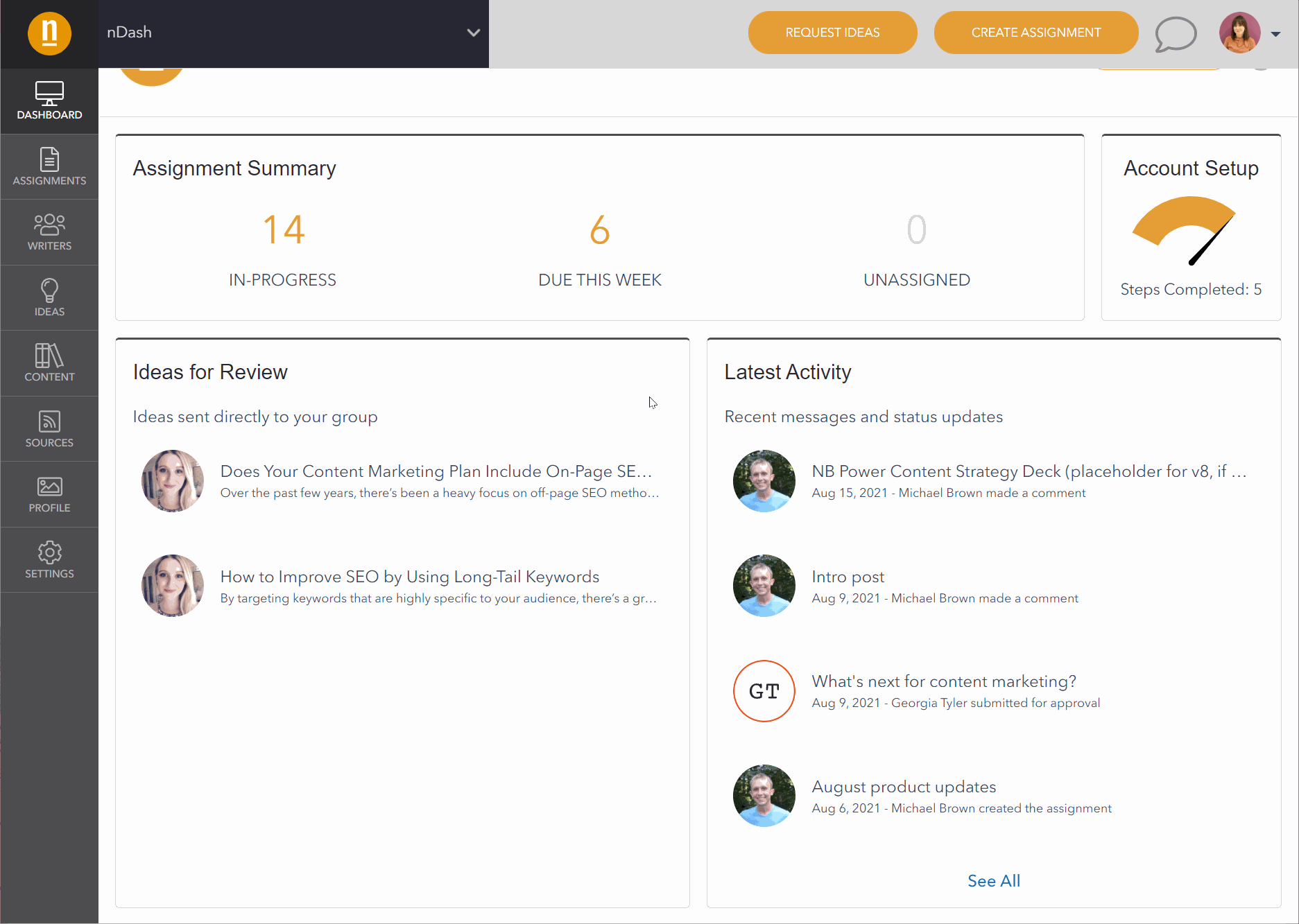The height and width of the screenshot is (924, 1299).
Task: Click the Latest Activity heading
Action: 787,372
